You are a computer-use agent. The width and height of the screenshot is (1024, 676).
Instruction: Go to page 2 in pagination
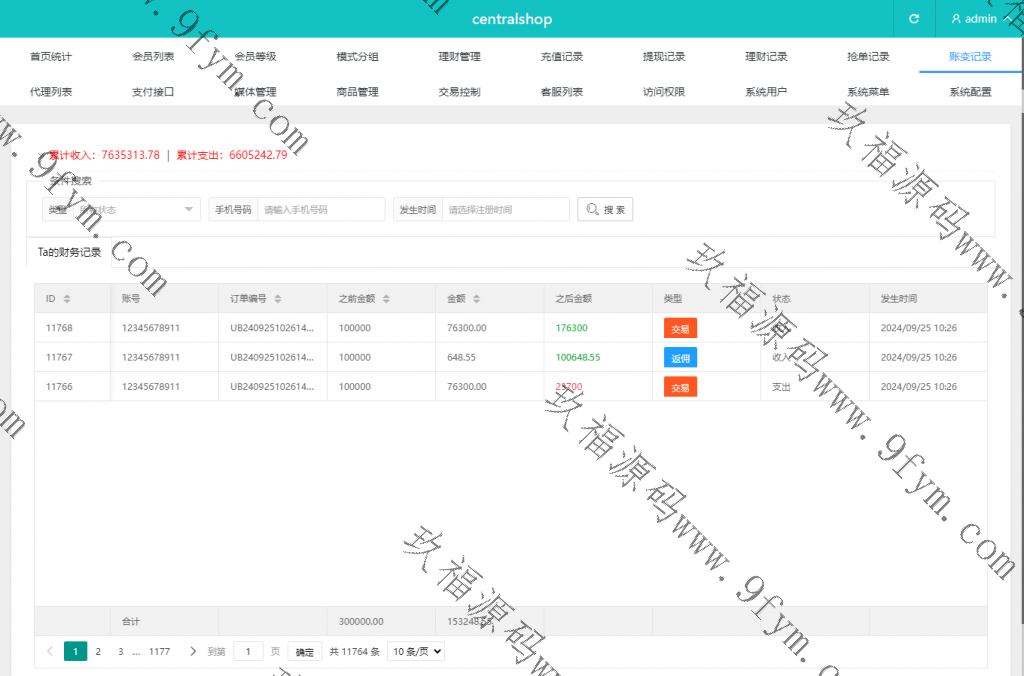[x=98, y=651]
